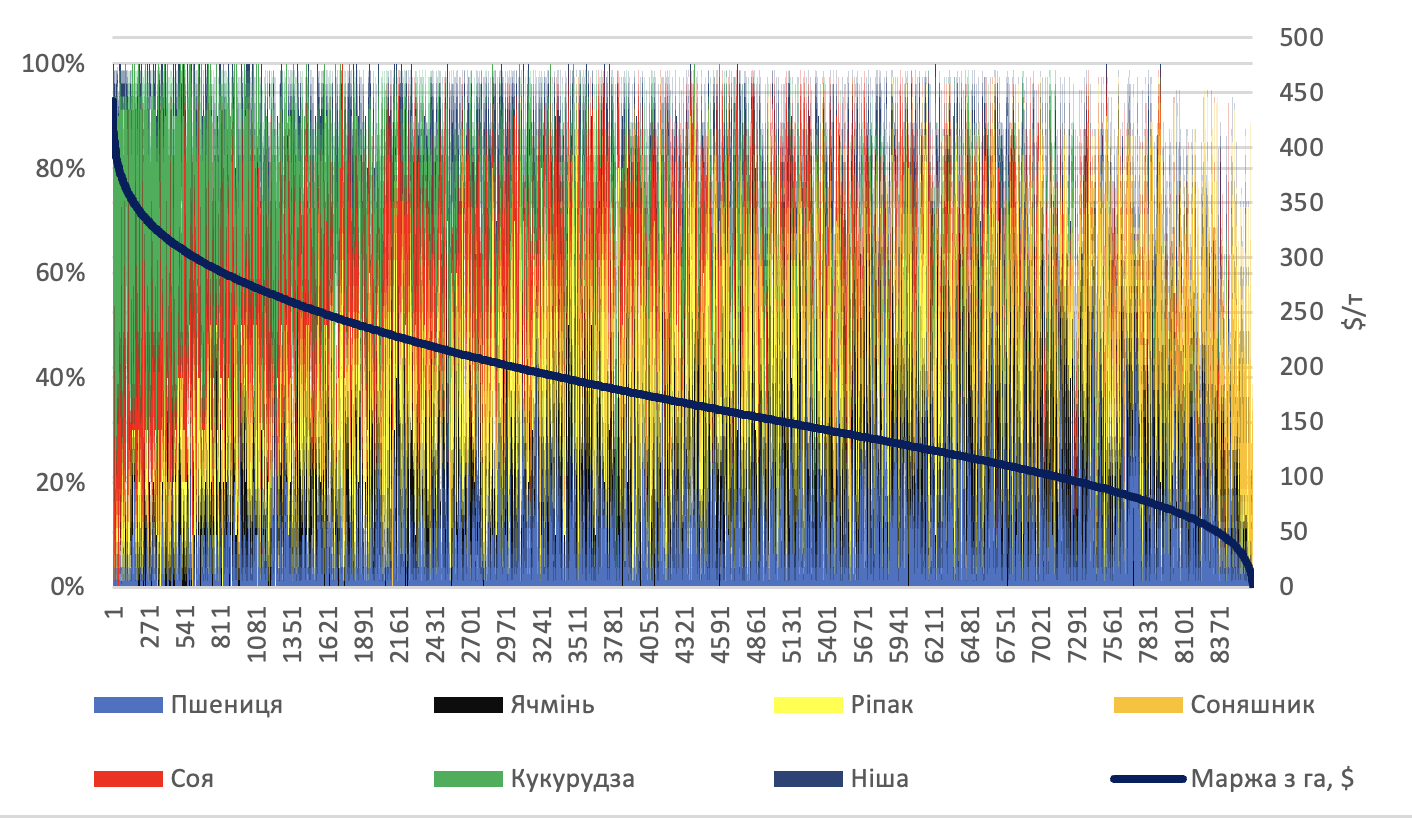Click the 271 label on the horizontal axis
This screenshot has height=818, width=1412.
(149, 628)
